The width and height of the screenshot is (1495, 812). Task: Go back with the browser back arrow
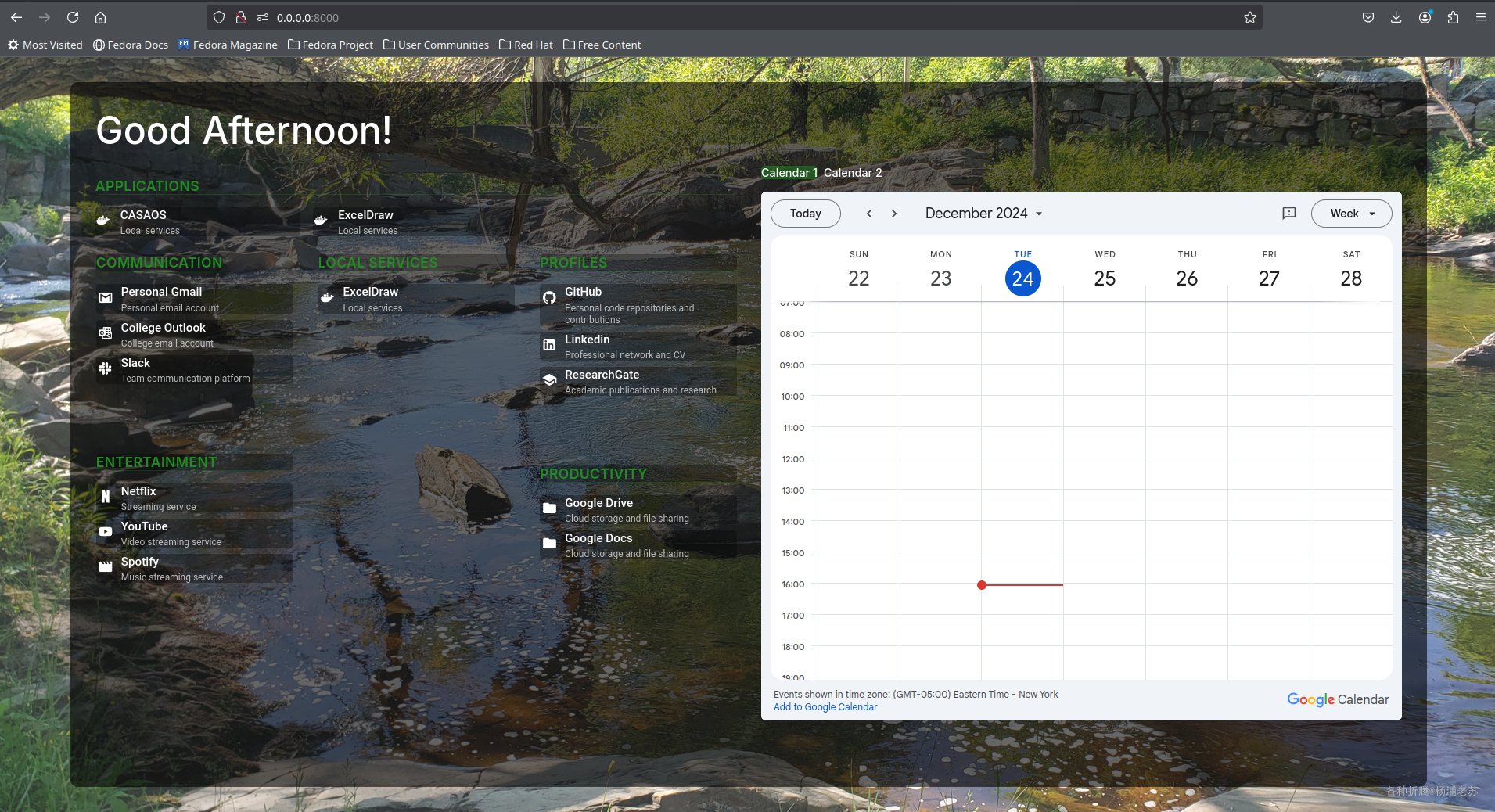coord(16,17)
